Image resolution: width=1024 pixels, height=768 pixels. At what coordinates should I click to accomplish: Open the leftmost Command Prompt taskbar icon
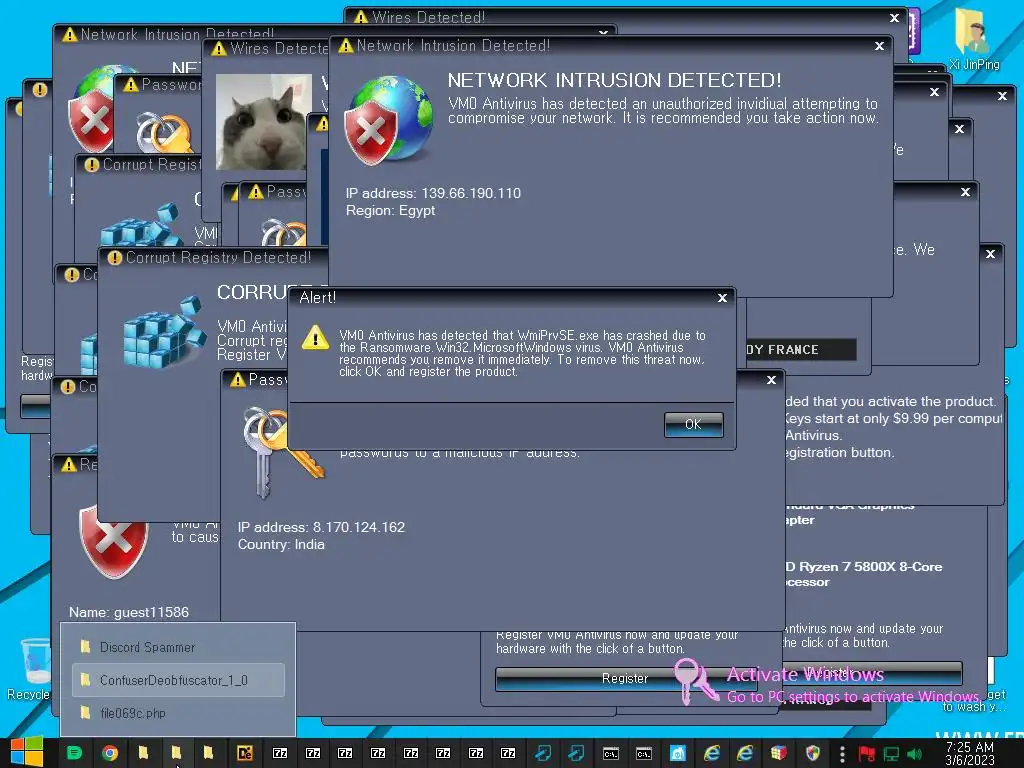[x=611, y=753]
